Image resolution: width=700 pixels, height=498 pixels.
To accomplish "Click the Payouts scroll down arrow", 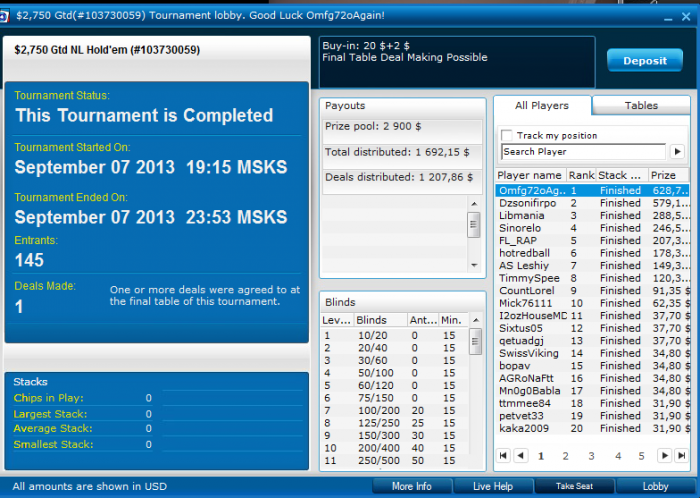I will 474,265.
